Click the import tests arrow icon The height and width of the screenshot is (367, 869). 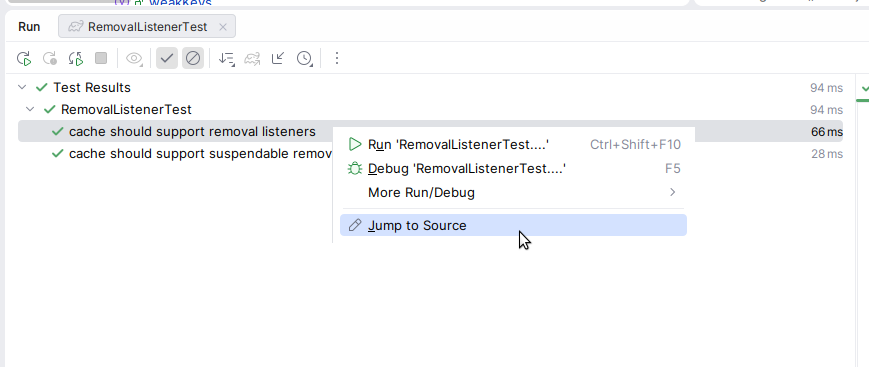pyautogui.click(x=278, y=58)
